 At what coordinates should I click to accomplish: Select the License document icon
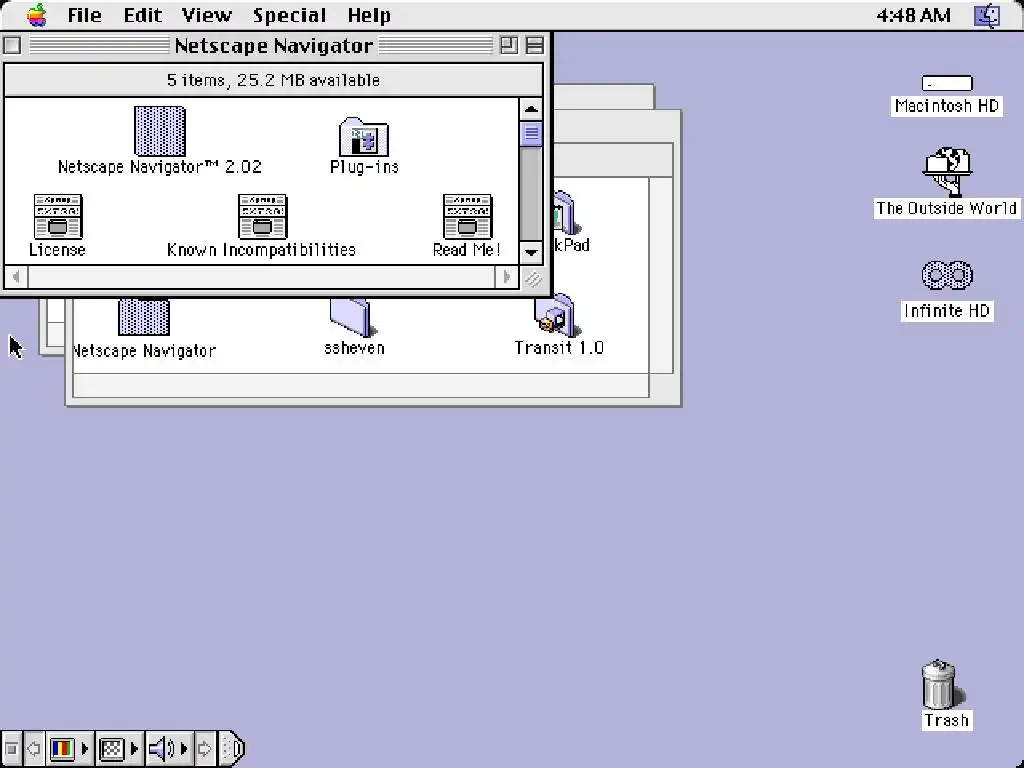coord(57,216)
